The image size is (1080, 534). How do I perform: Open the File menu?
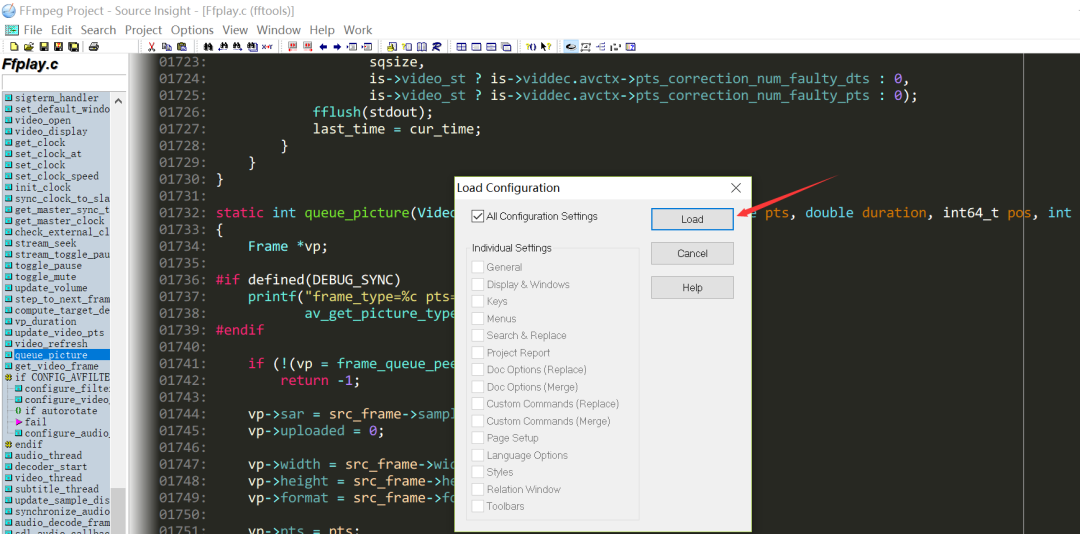33,30
